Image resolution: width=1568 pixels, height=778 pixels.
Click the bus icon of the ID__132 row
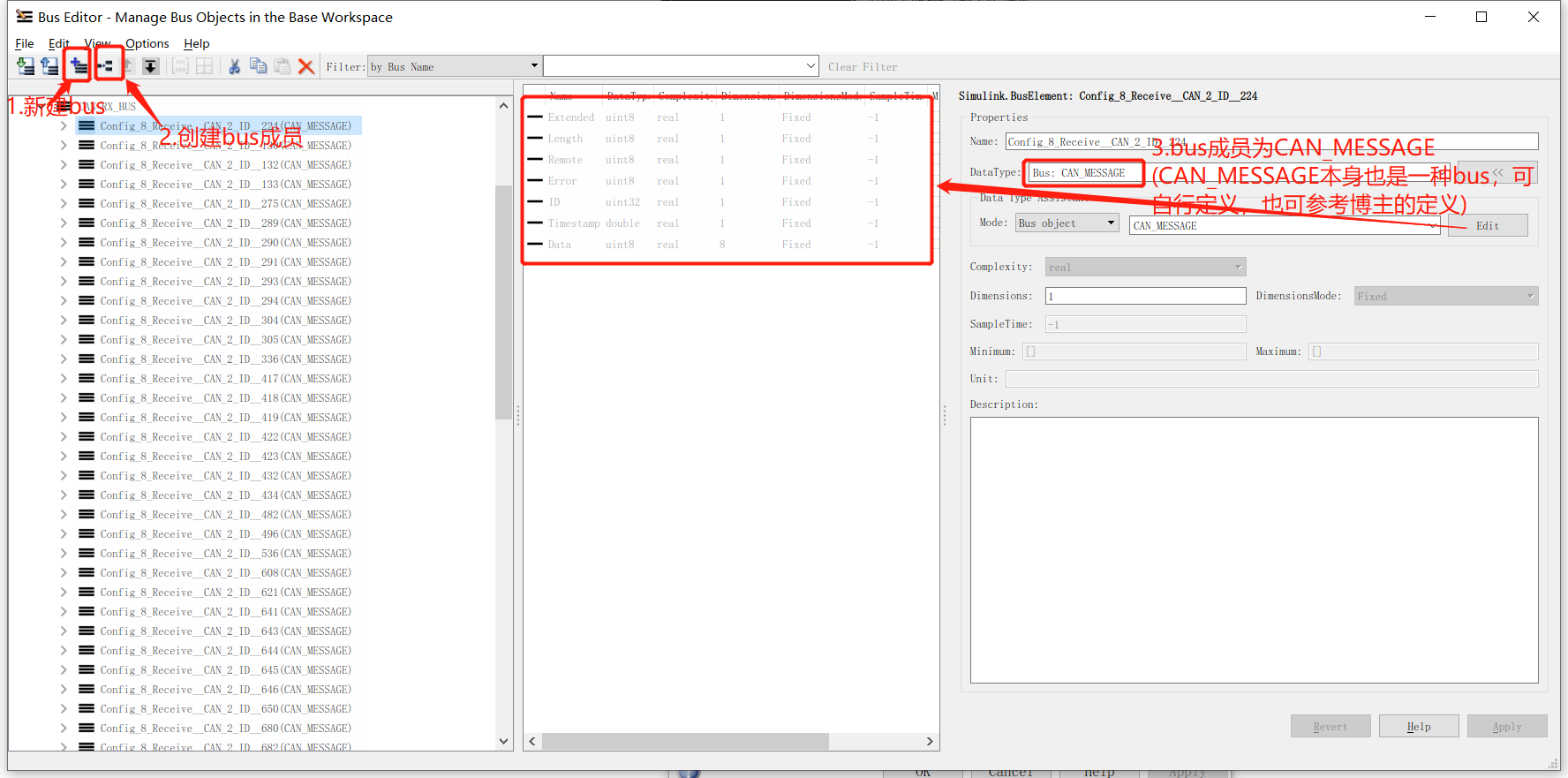point(87,165)
